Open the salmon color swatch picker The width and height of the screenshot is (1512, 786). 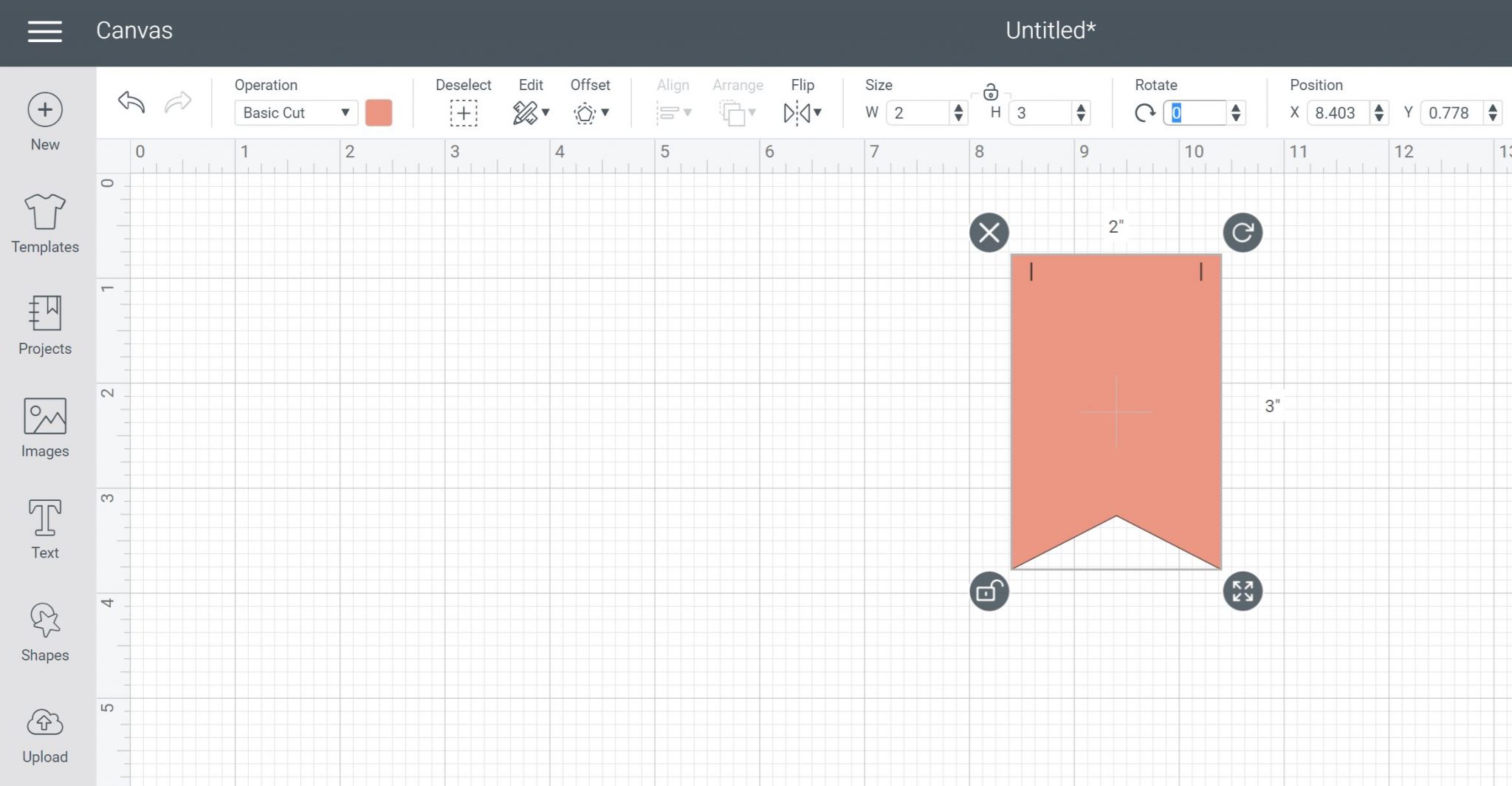click(x=379, y=113)
